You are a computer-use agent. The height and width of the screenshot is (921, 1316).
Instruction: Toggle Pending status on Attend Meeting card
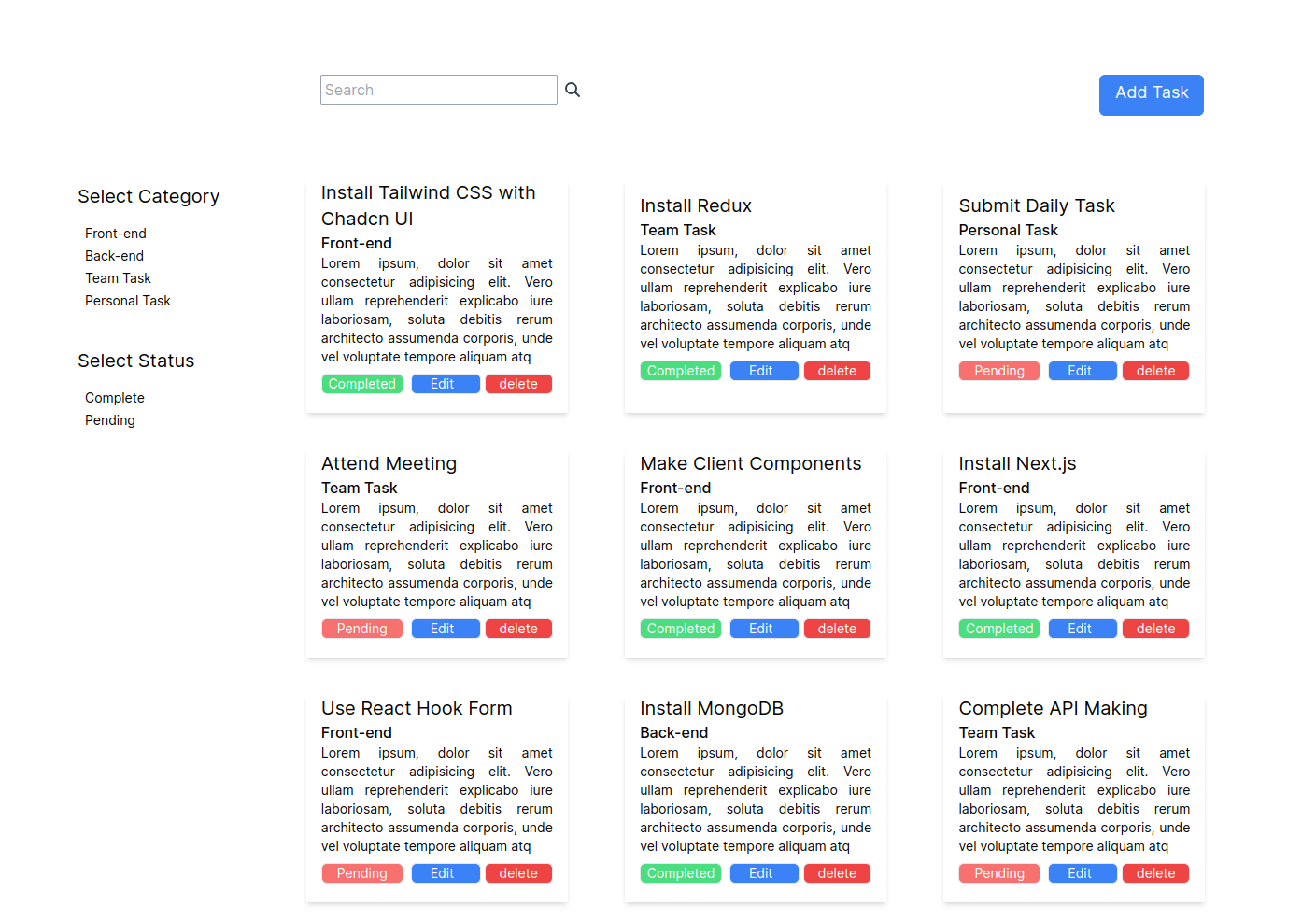click(362, 629)
